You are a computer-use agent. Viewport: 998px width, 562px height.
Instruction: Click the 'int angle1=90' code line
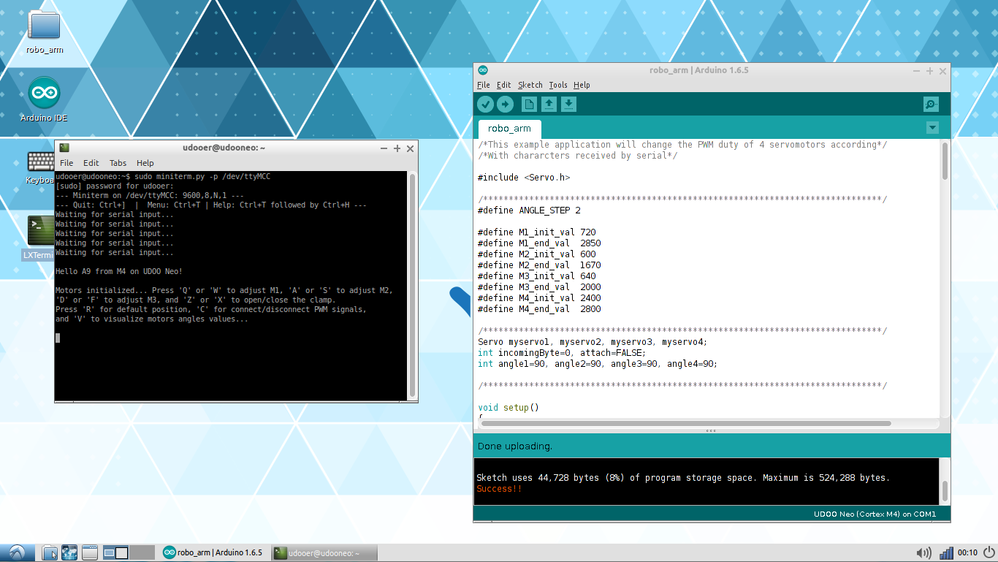pyautogui.click(x=598, y=364)
